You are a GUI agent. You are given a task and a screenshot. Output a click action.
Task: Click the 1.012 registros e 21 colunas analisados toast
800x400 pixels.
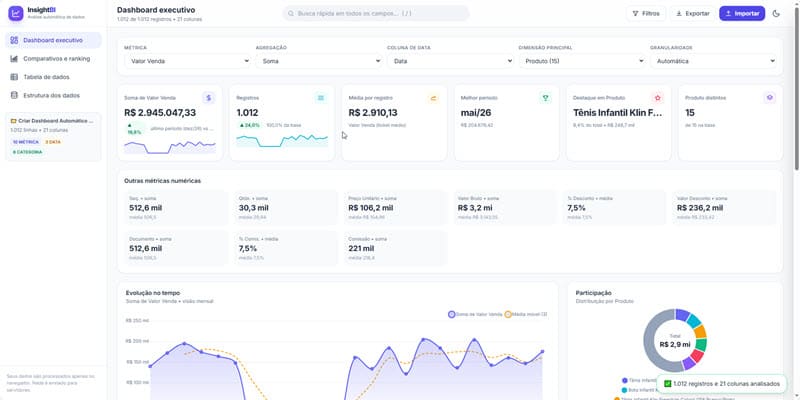point(721,384)
